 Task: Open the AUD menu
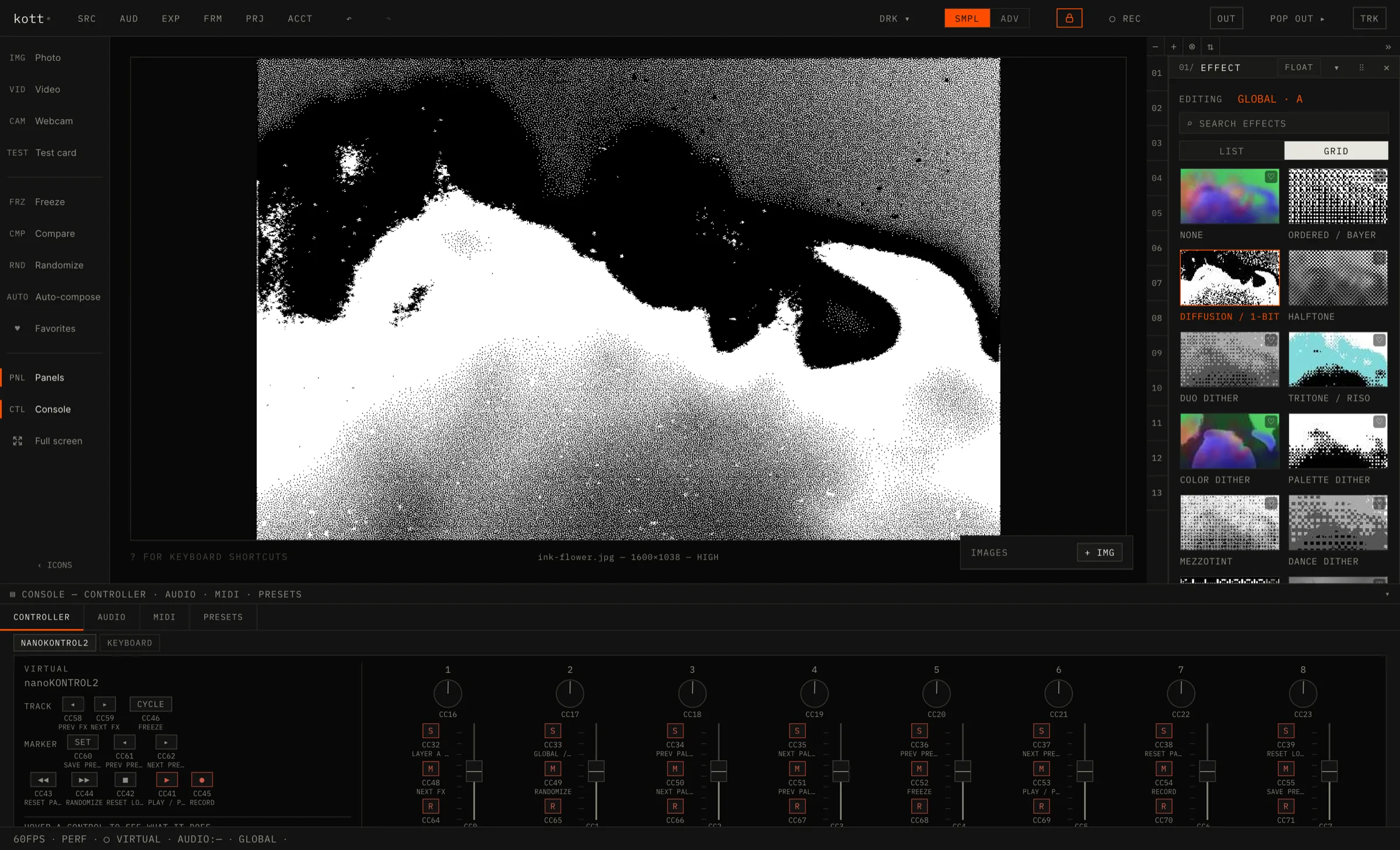coord(129,19)
